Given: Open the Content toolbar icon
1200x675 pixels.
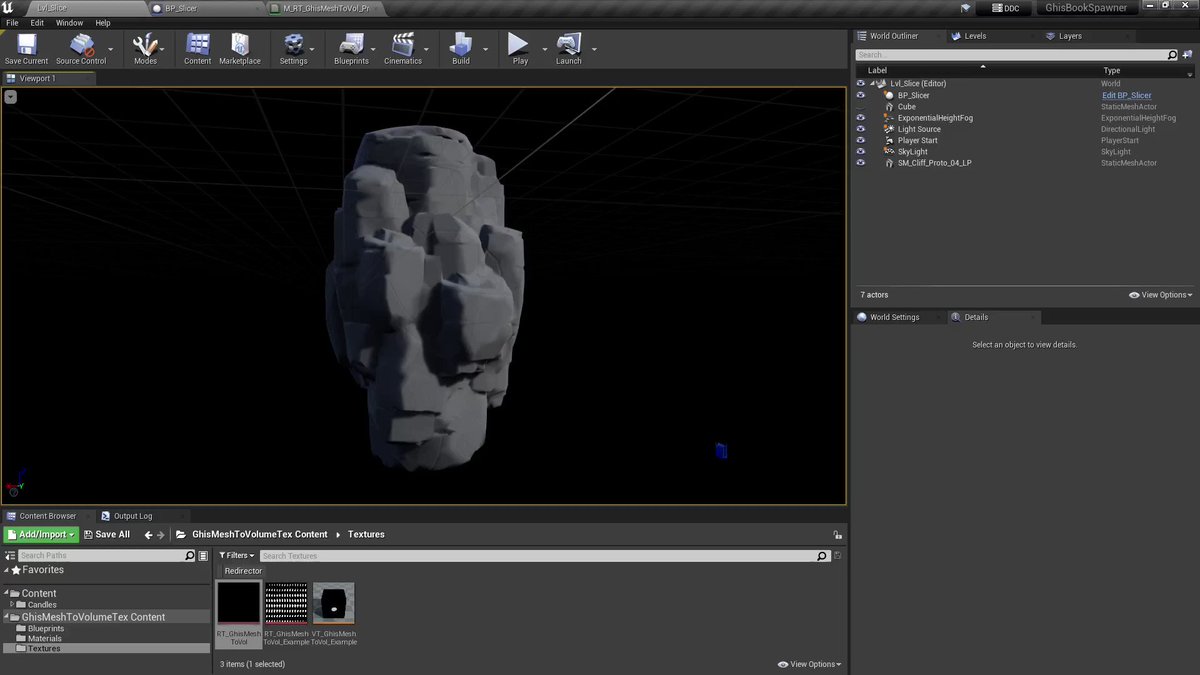Looking at the screenshot, I should (x=198, y=45).
